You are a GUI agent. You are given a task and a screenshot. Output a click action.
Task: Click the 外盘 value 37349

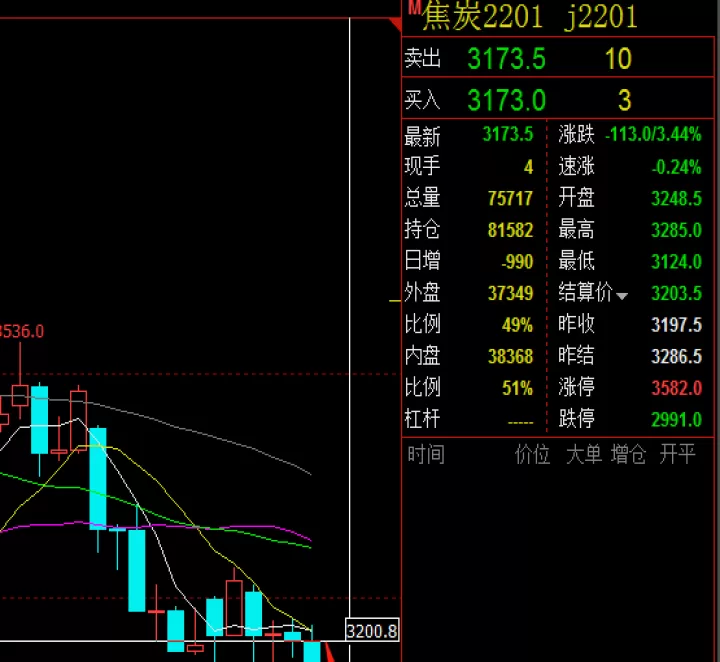[510, 293]
